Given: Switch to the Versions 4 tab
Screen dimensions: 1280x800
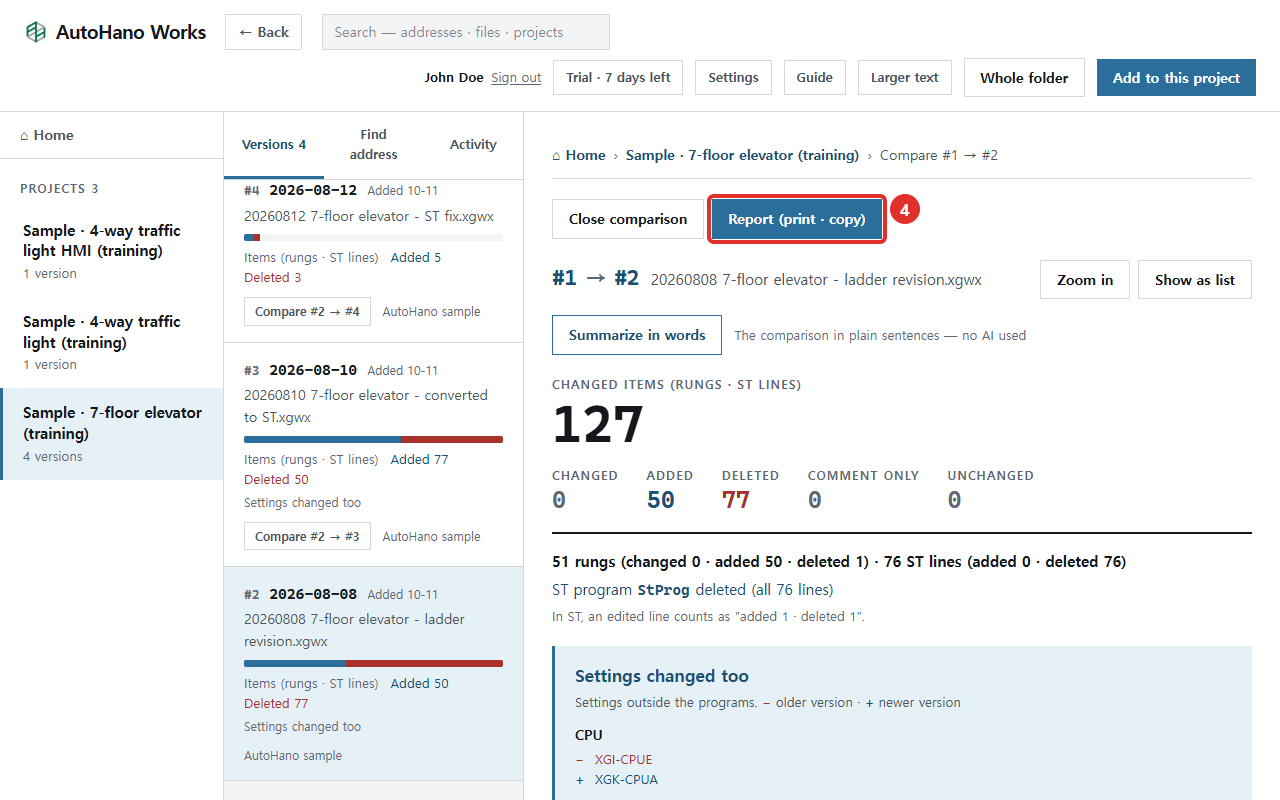Looking at the screenshot, I should click(x=274, y=145).
